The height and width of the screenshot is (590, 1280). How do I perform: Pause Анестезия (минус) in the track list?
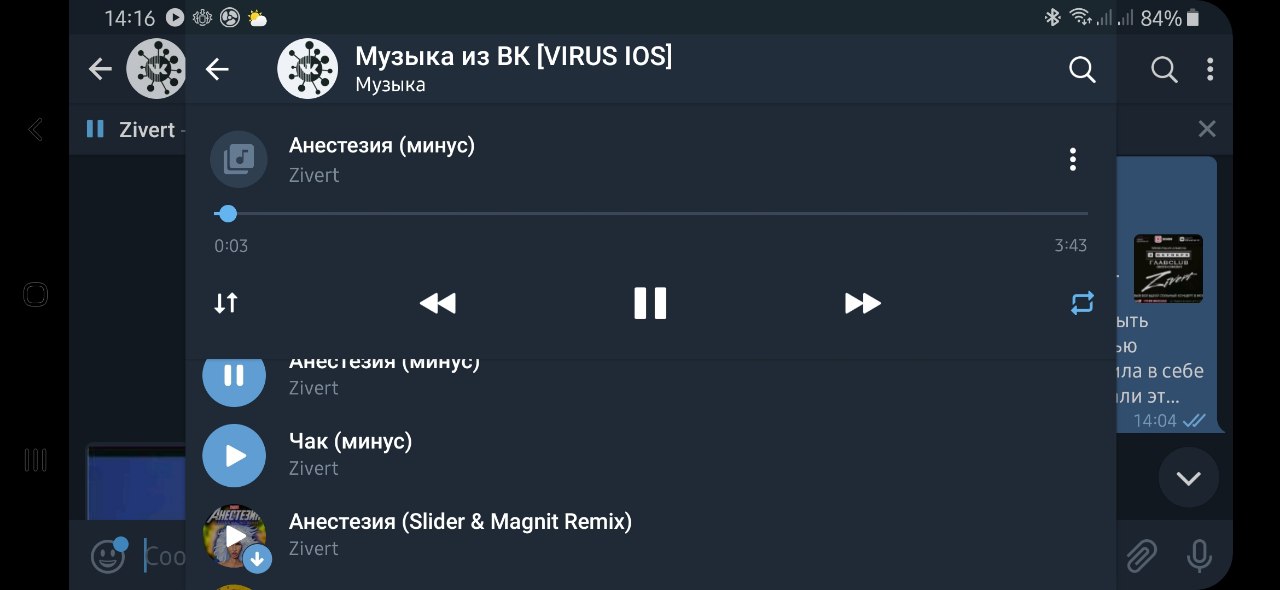[x=234, y=376]
